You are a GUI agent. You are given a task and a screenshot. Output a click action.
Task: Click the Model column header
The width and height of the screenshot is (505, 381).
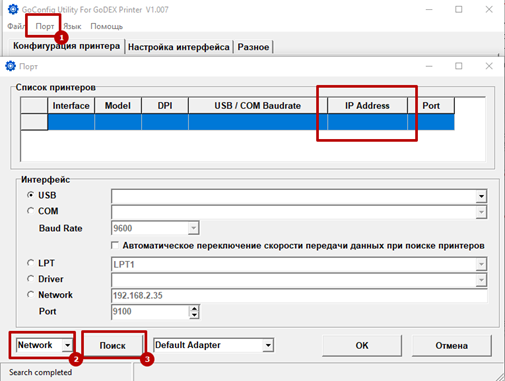[118, 106]
